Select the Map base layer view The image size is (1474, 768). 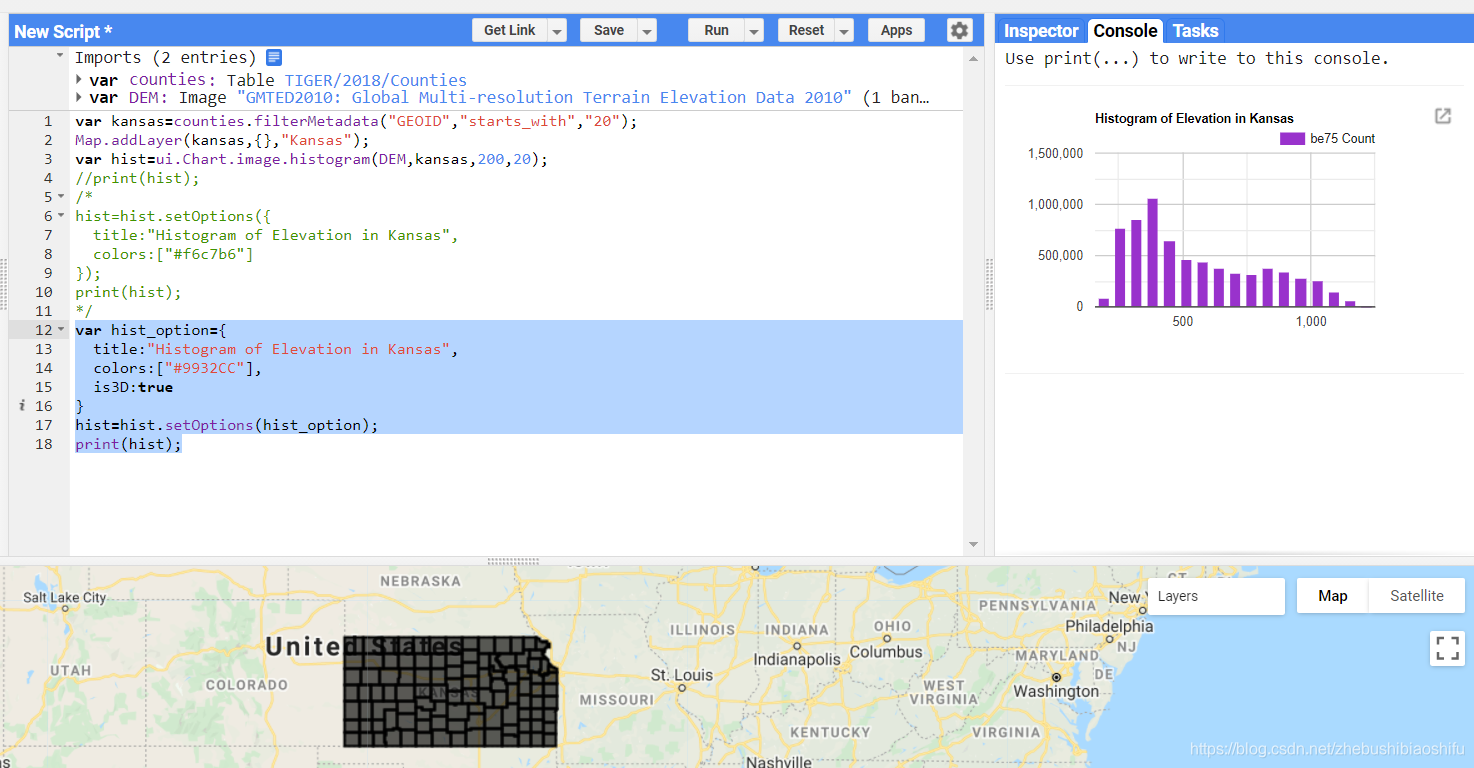(1332, 596)
